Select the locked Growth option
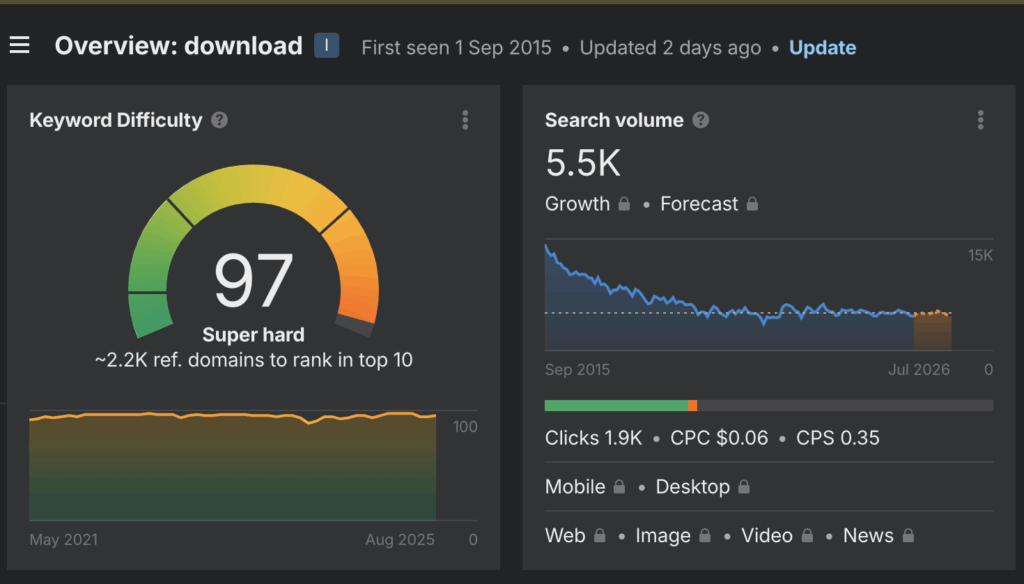This screenshot has width=1024, height=584. pos(587,204)
